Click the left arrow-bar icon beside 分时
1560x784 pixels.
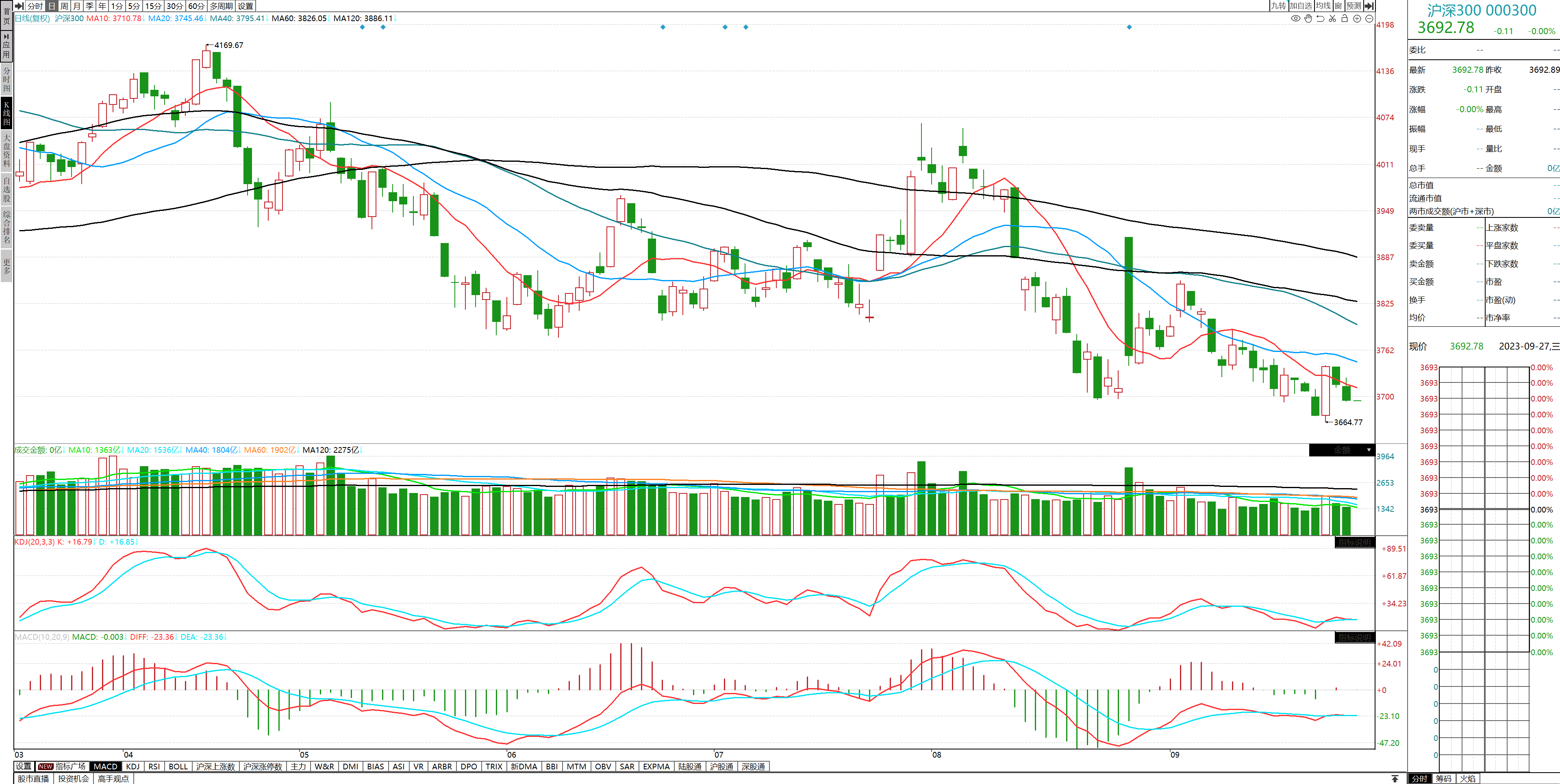coord(20,6)
